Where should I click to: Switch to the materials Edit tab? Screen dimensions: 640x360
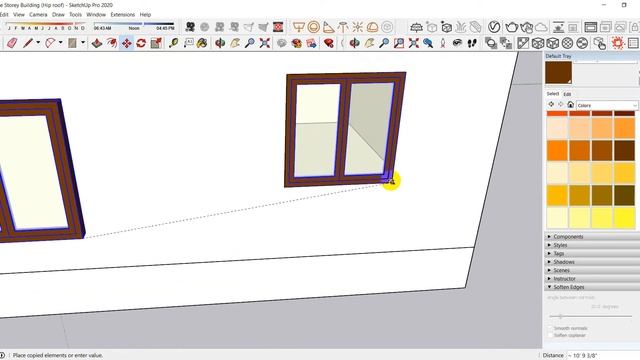tap(567, 94)
